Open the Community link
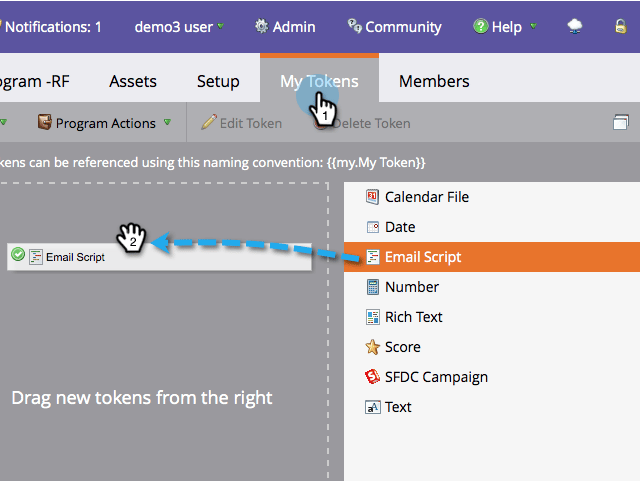The height and width of the screenshot is (481, 641). [394, 27]
